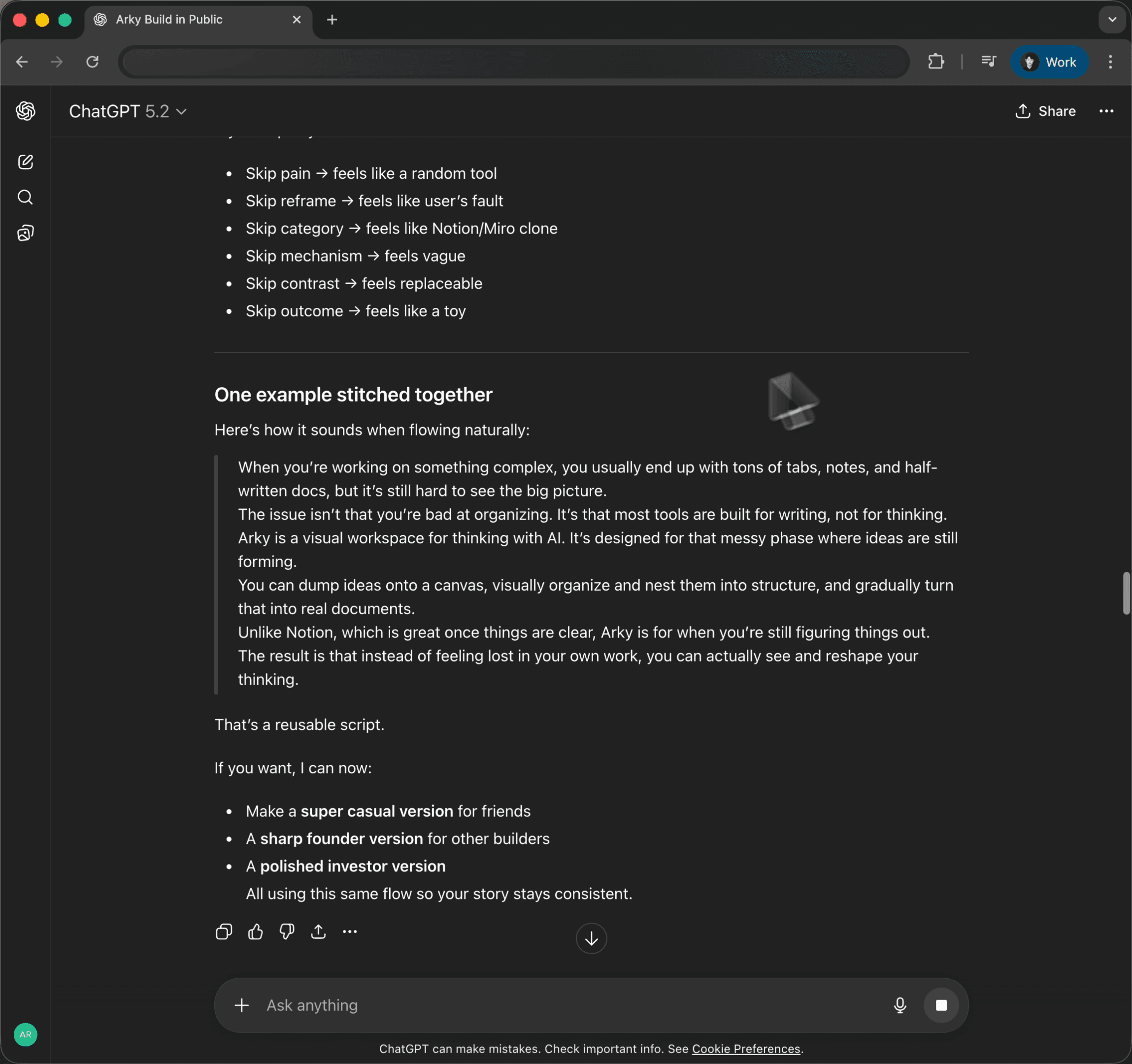Click the Ask anything input field

click(x=569, y=1005)
